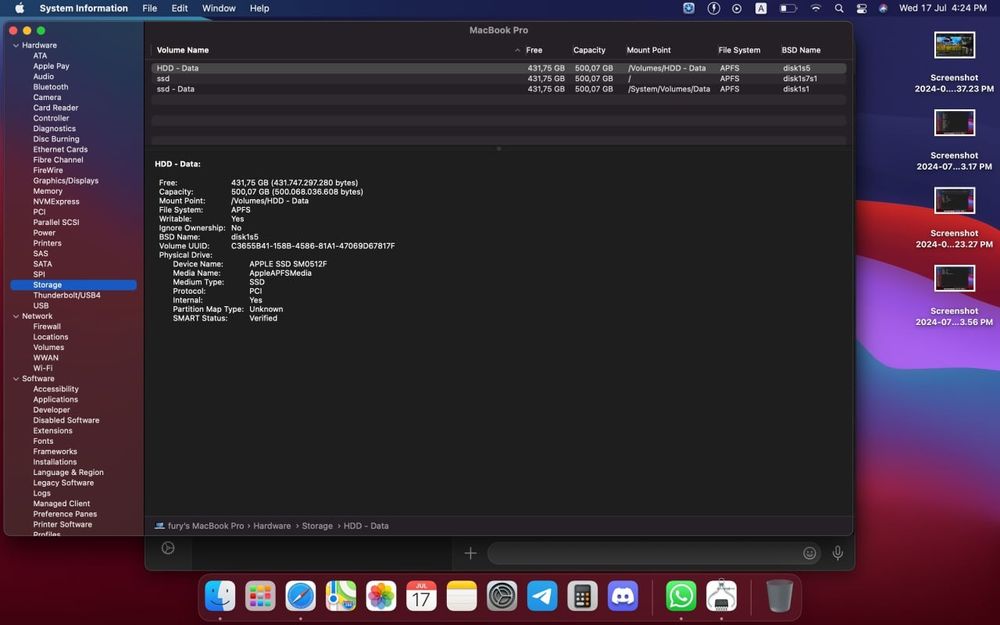1000x625 pixels.
Task: Open the File menu
Action: tap(150, 8)
